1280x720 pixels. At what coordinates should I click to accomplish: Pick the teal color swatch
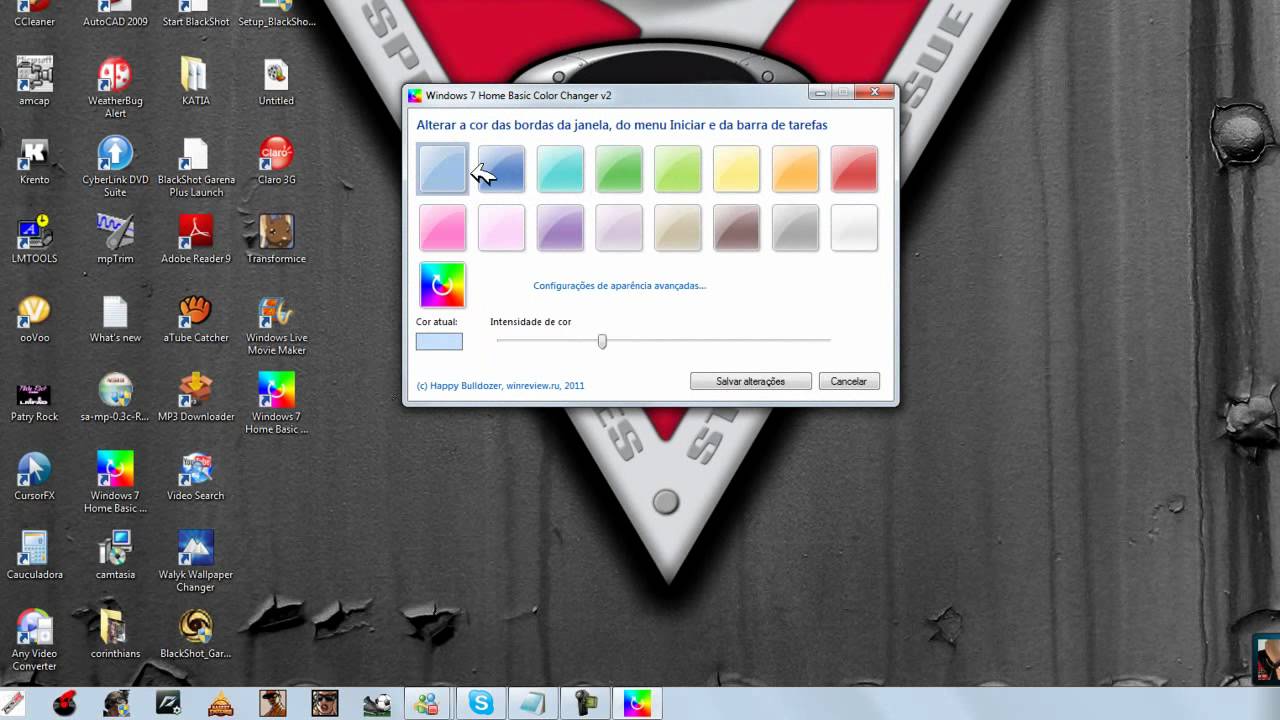tap(560, 169)
